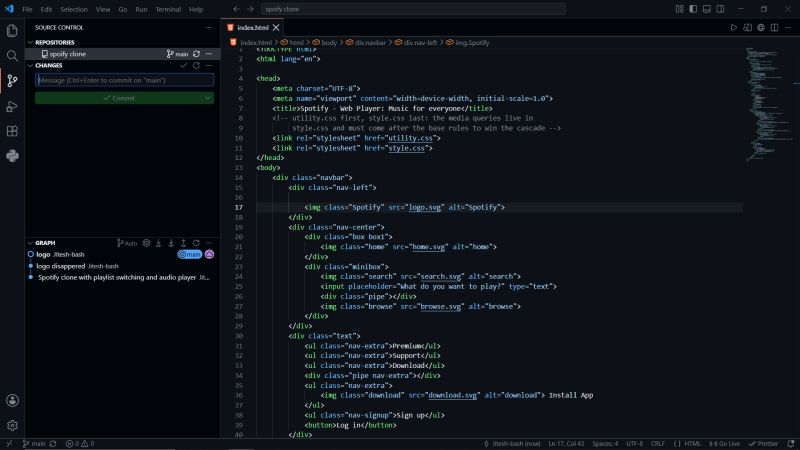Image resolution: width=800 pixels, height=450 pixels.
Task: Click Spaces: 4 indentation setting
Action: pyautogui.click(x=605, y=443)
